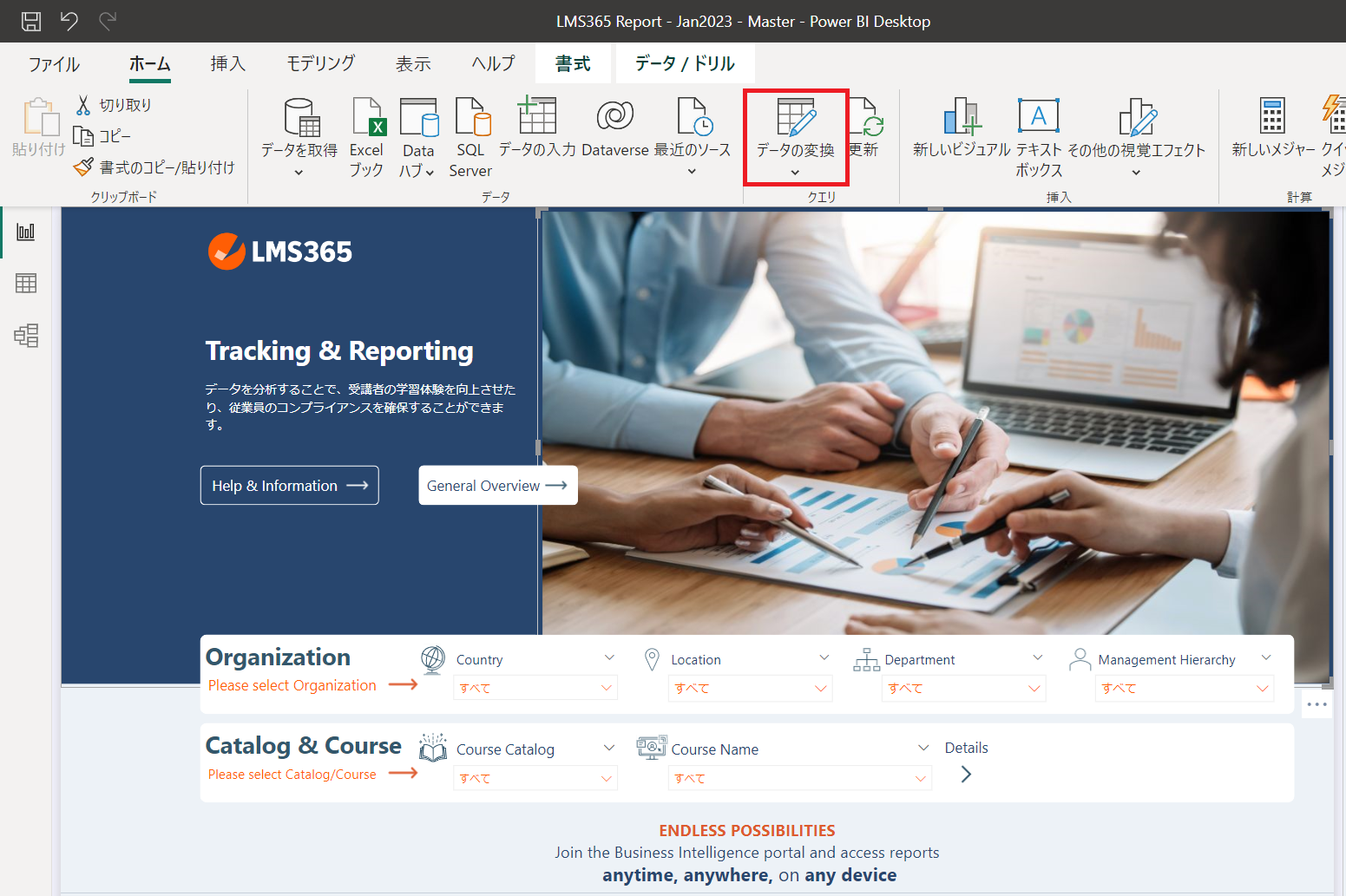Undo the last action
The height and width of the screenshot is (896, 1346).
(69, 21)
